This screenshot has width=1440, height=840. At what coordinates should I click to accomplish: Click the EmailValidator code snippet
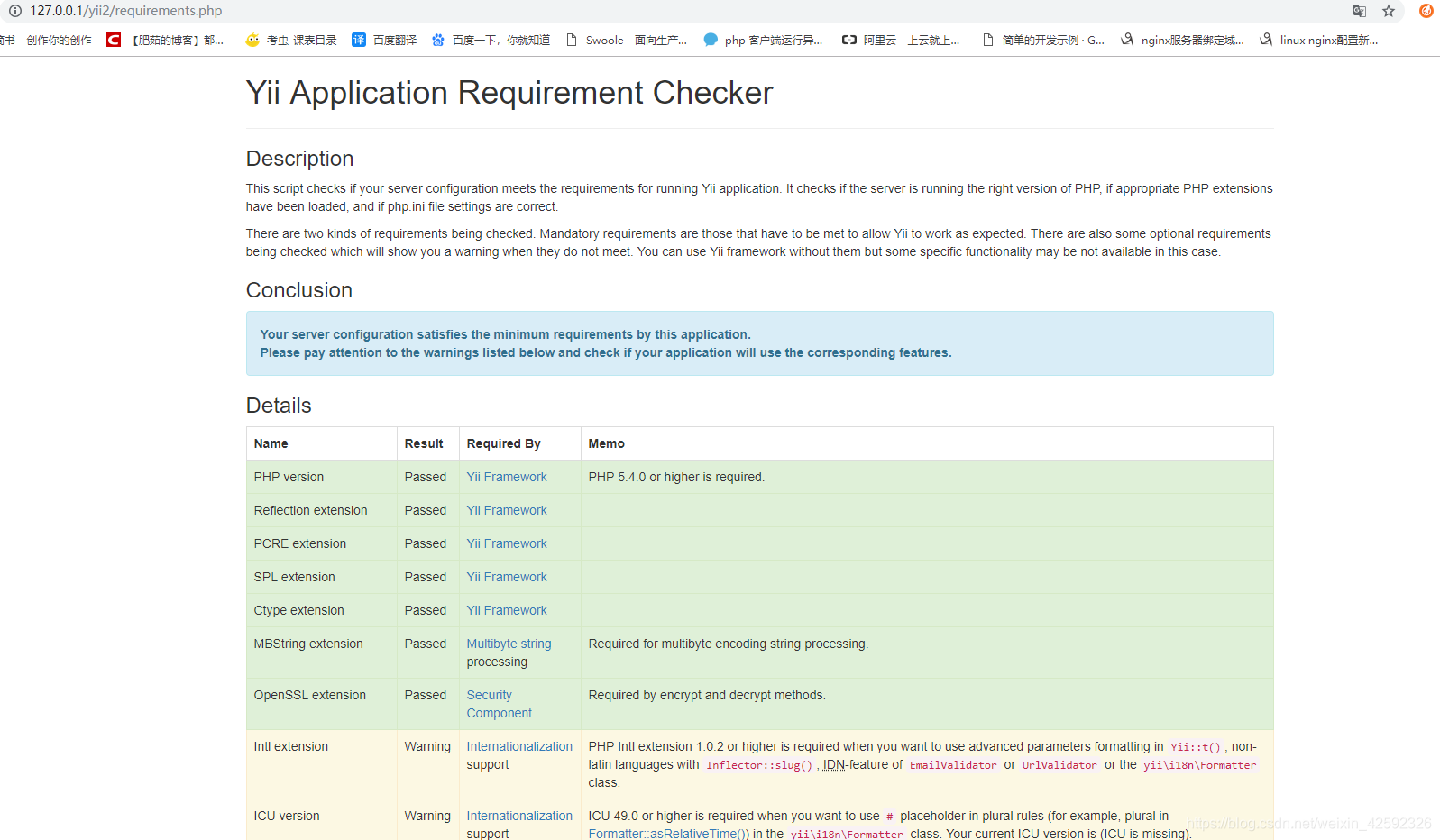[953, 765]
